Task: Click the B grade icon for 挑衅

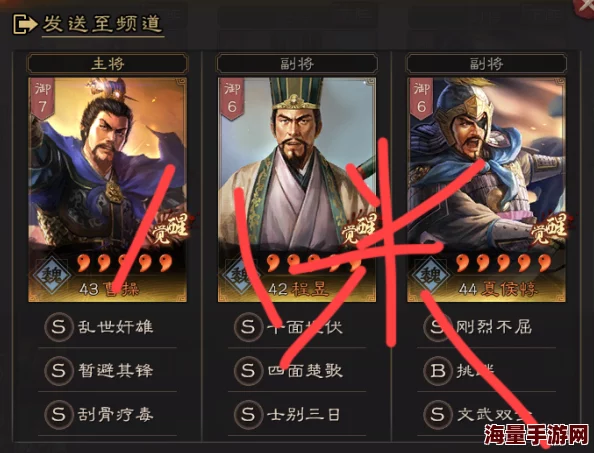Action: [438, 370]
